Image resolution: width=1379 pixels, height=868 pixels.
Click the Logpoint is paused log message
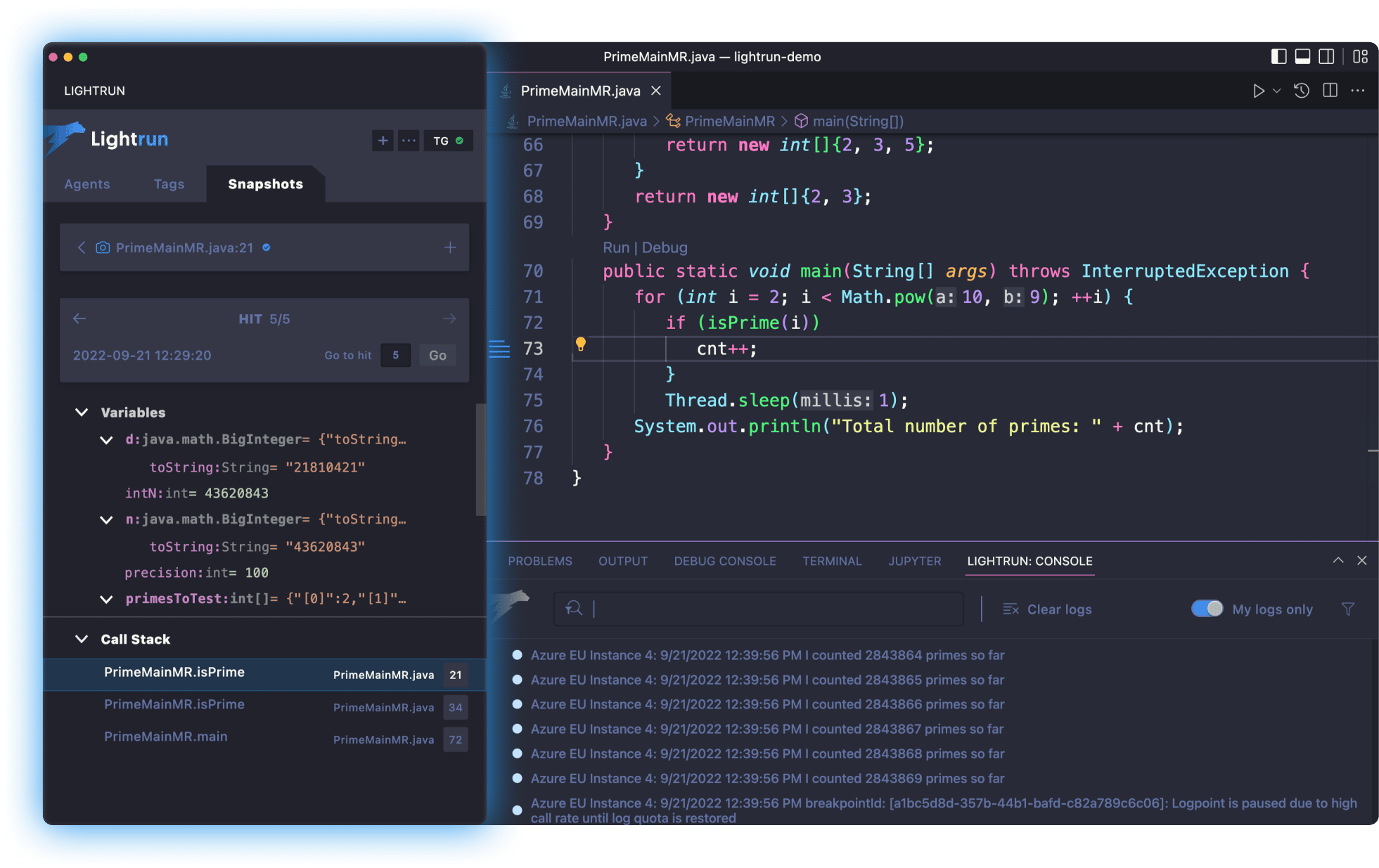click(x=944, y=810)
